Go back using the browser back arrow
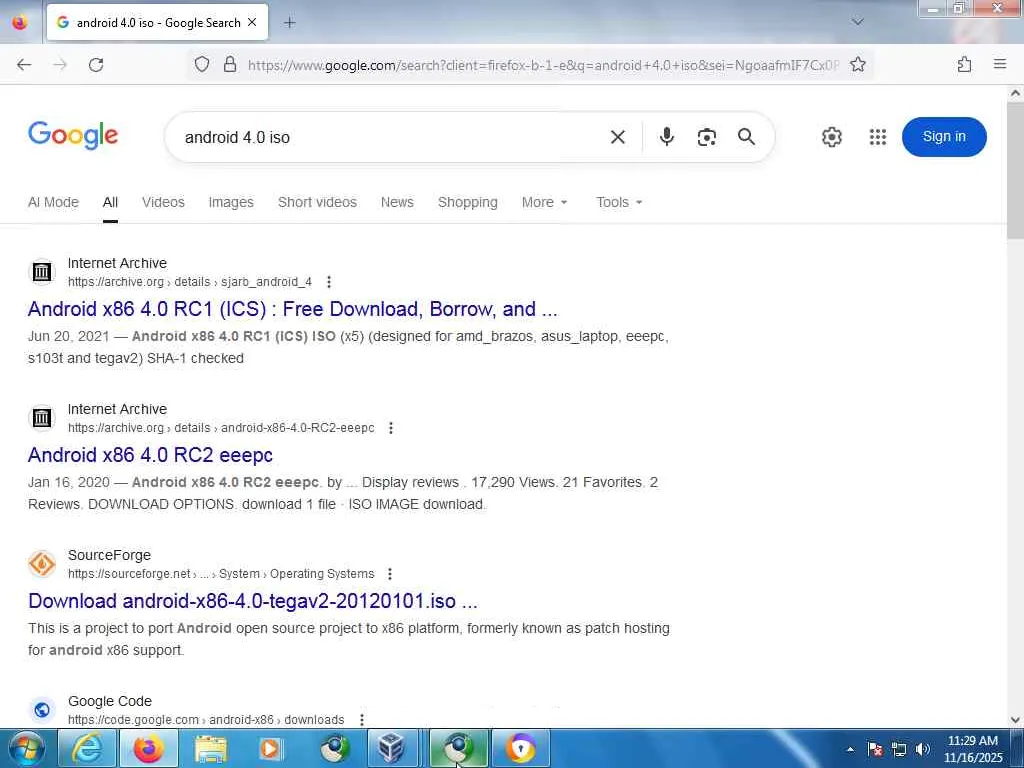The width and height of the screenshot is (1024, 768). 24,65
